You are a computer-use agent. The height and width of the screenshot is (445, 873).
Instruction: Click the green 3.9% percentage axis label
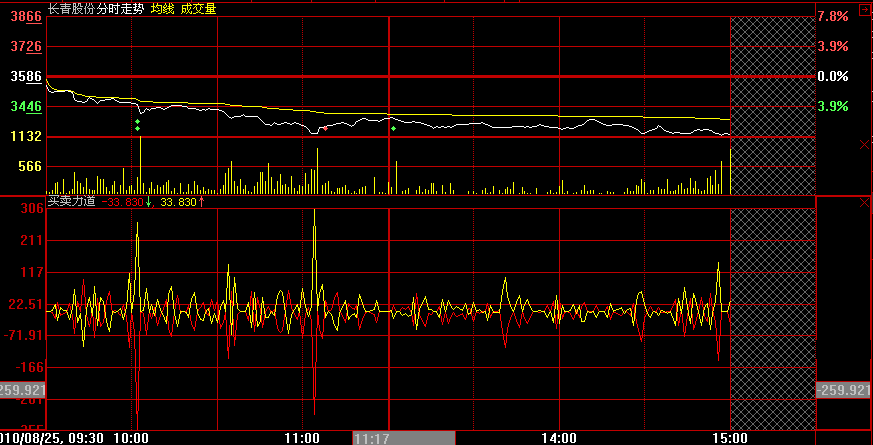point(833,106)
